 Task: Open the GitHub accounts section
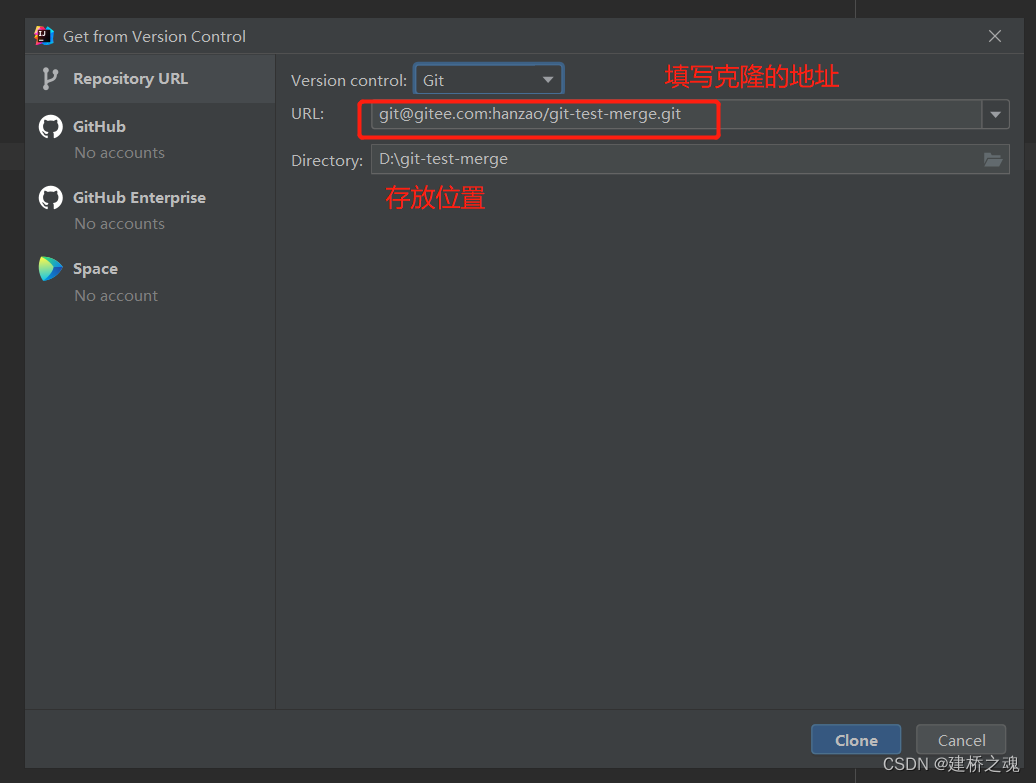pos(99,126)
